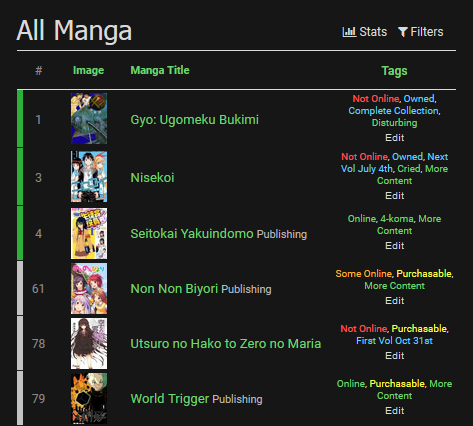Click Utsuro no Hako cover thumbnail

89,343
